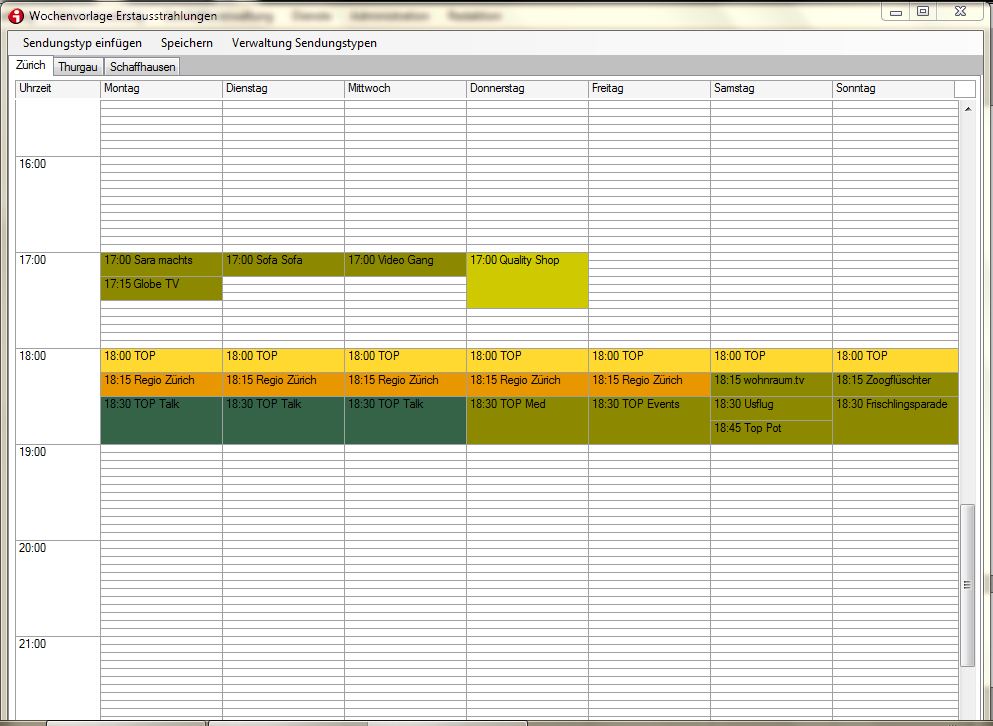Image resolution: width=993 pixels, height=726 pixels.
Task: Select Monday's 17:15 Globe TV slot
Action: pyautogui.click(x=161, y=288)
